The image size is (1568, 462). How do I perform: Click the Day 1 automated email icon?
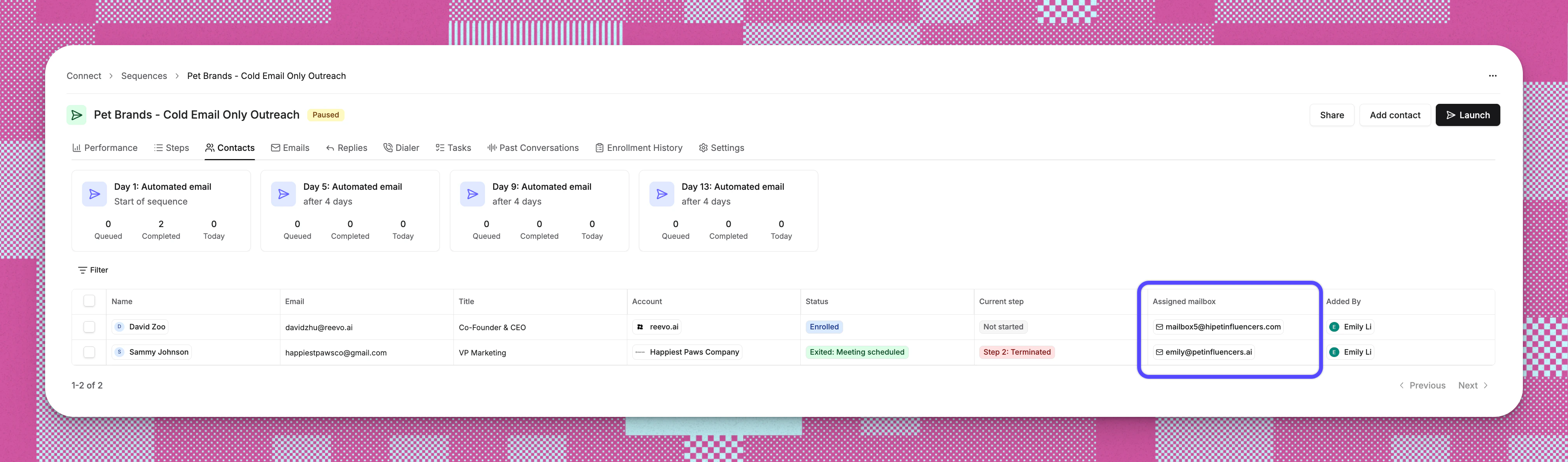click(x=94, y=194)
